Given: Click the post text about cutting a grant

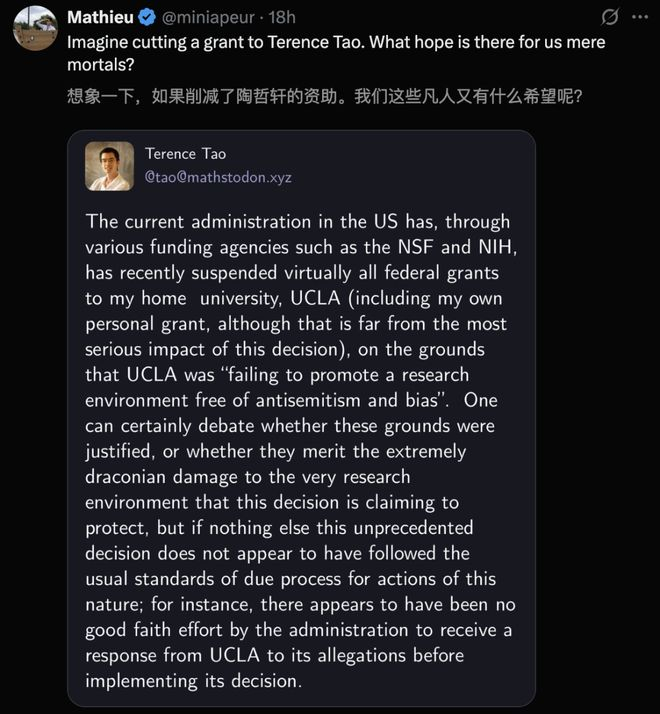Looking at the screenshot, I should click(x=335, y=53).
